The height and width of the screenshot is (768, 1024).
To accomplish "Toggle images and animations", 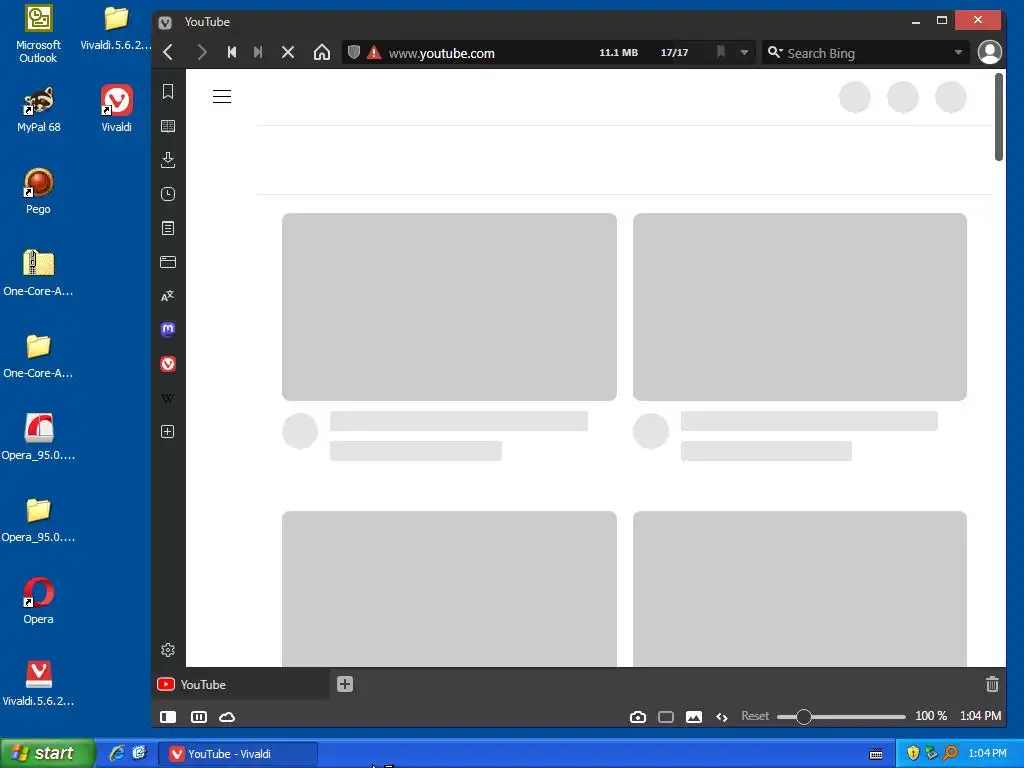I will 694,717.
